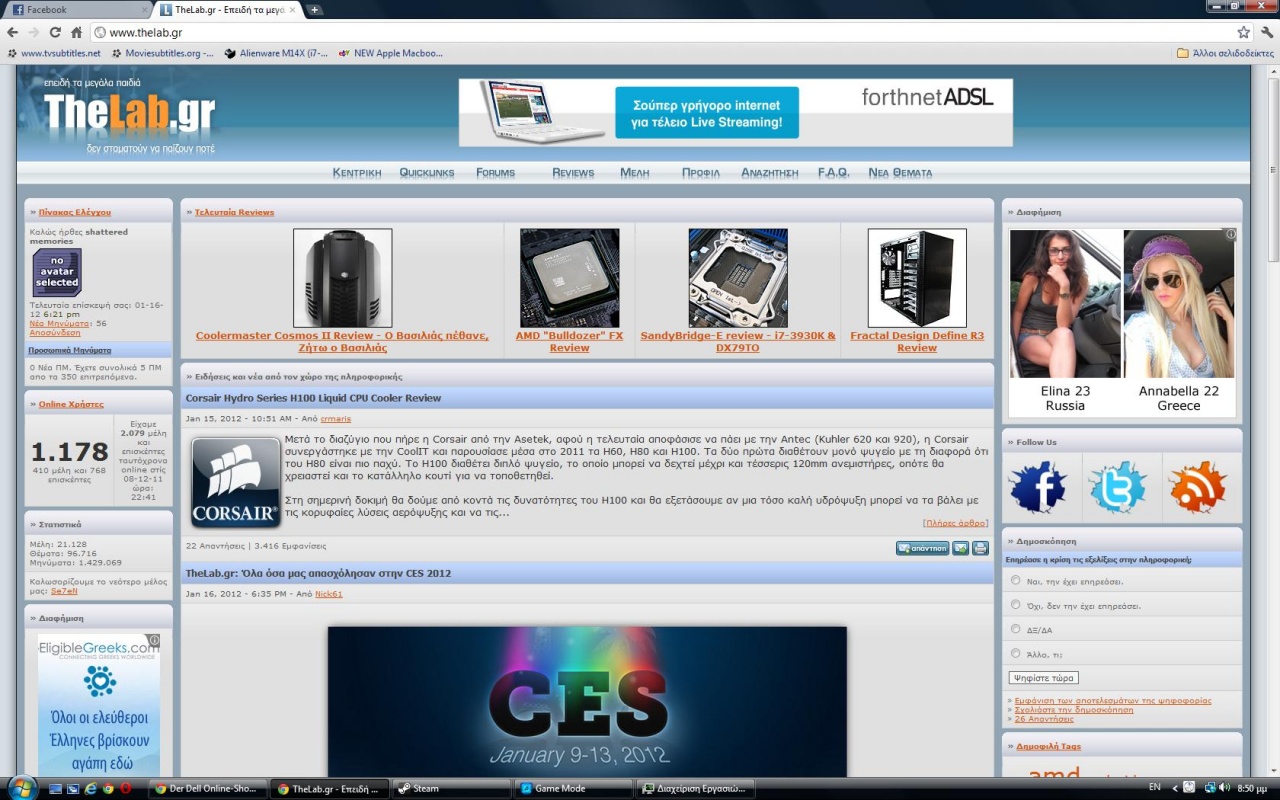Open the Reviews navigation item
The width and height of the screenshot is (1280, 800).
(x=573, y=173)
